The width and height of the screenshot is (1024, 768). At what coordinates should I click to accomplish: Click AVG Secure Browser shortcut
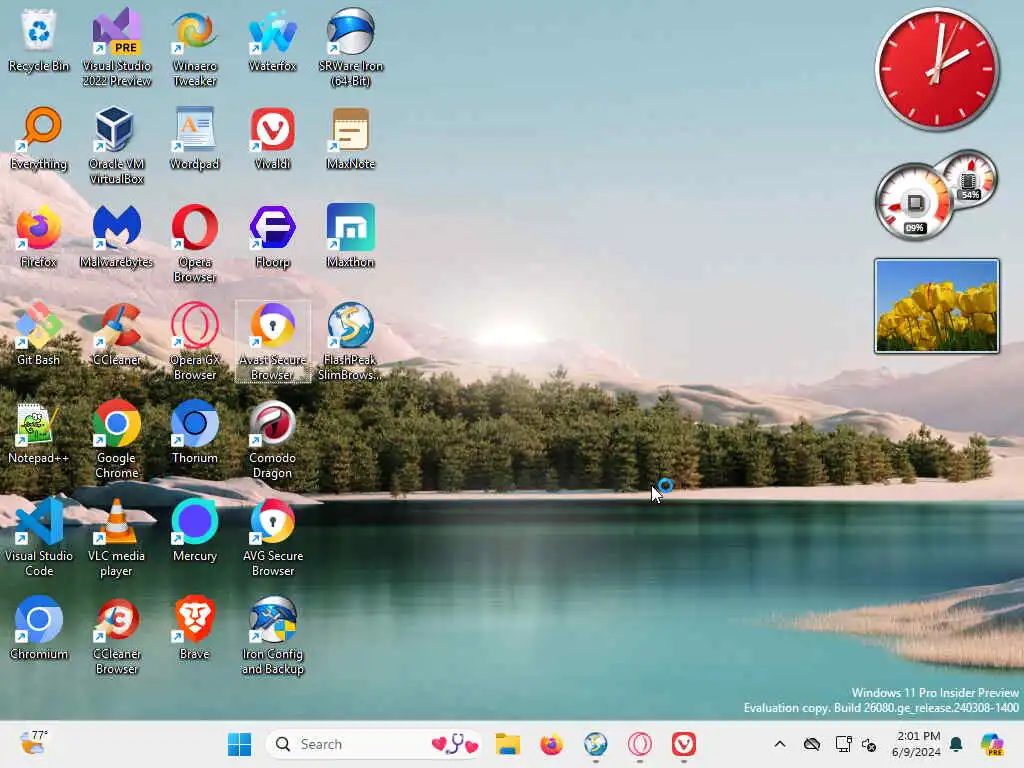tap(272, 537)
